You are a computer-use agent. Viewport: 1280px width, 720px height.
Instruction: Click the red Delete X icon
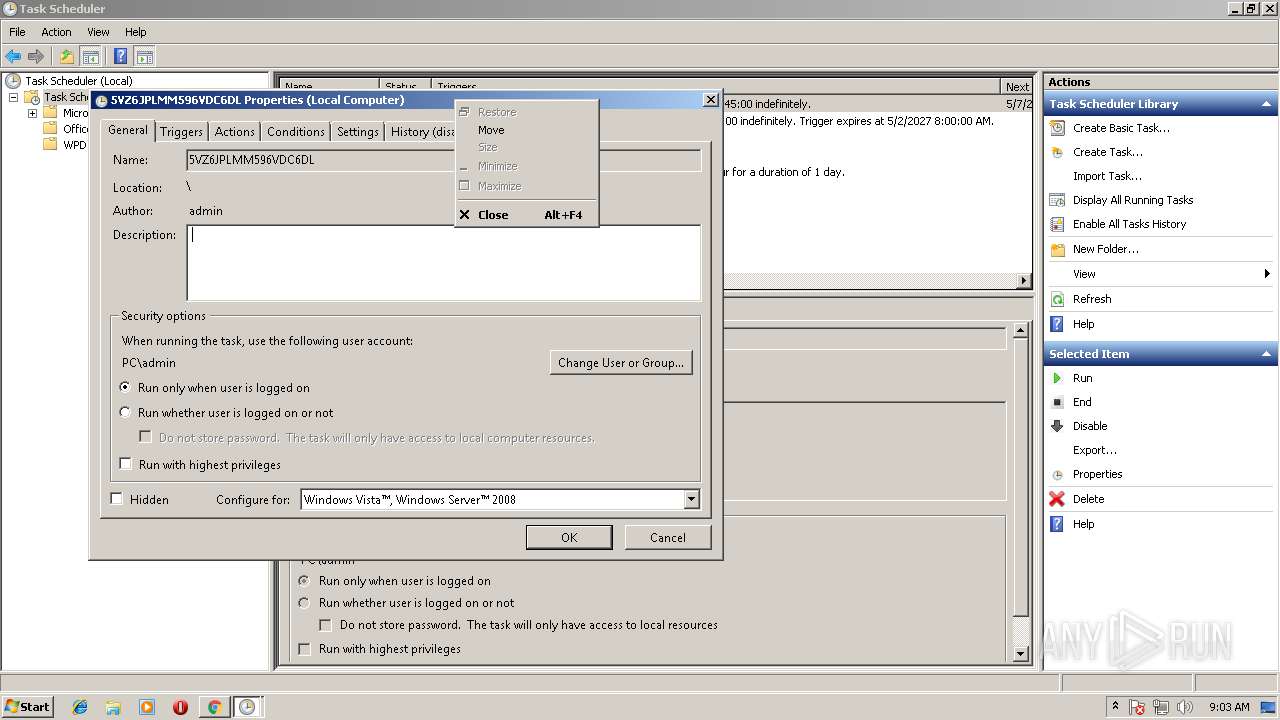(1057, 499)
